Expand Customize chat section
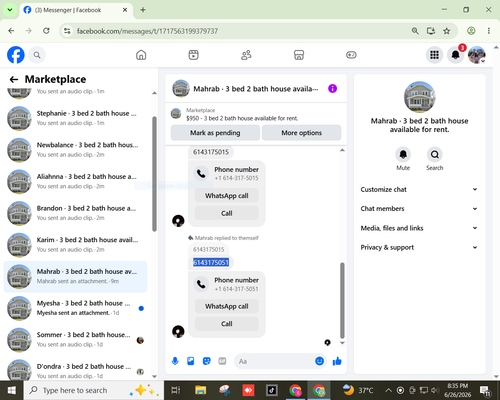 pos(419,189)
